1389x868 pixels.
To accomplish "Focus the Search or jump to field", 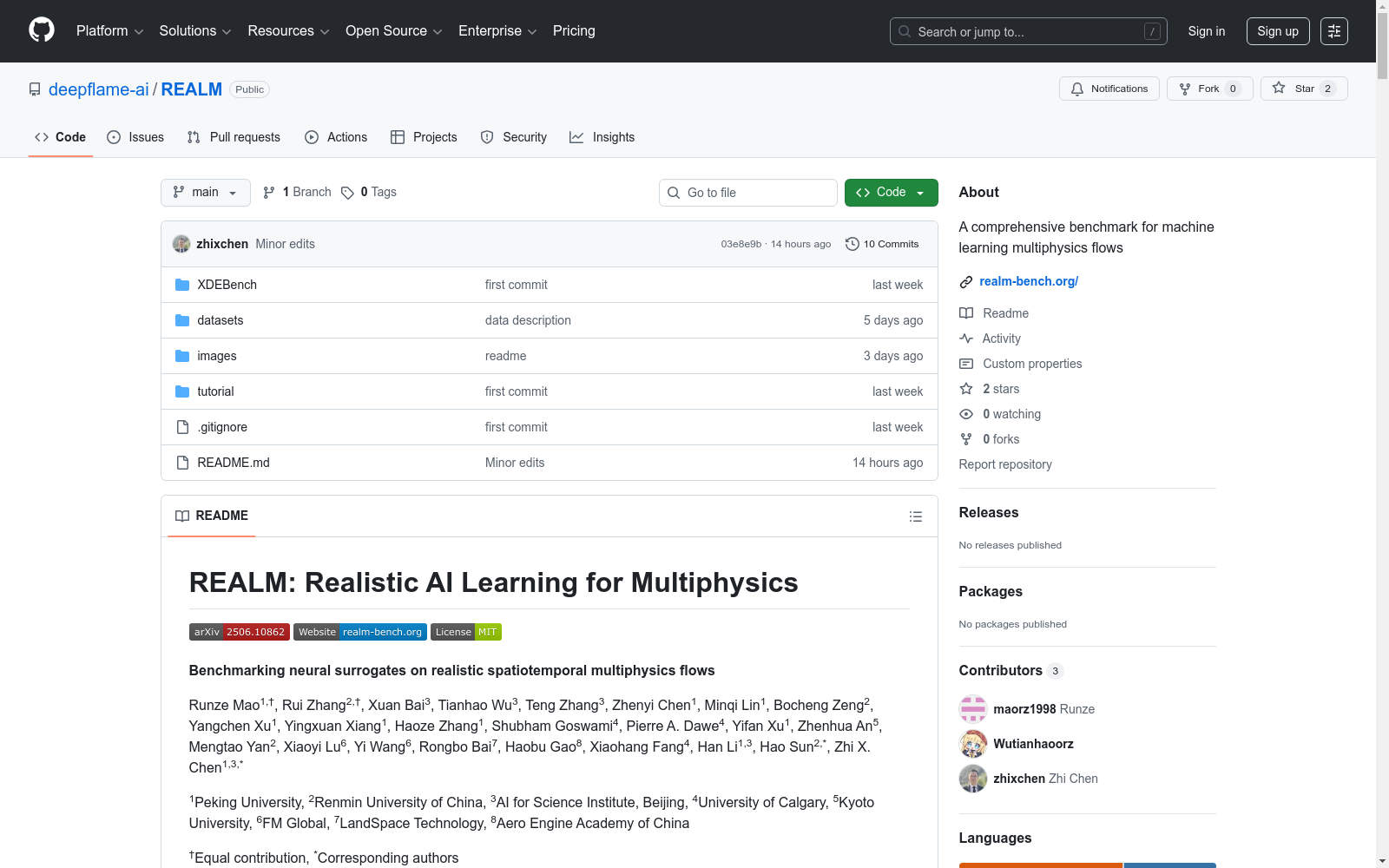I will (x=1029, y=31).
